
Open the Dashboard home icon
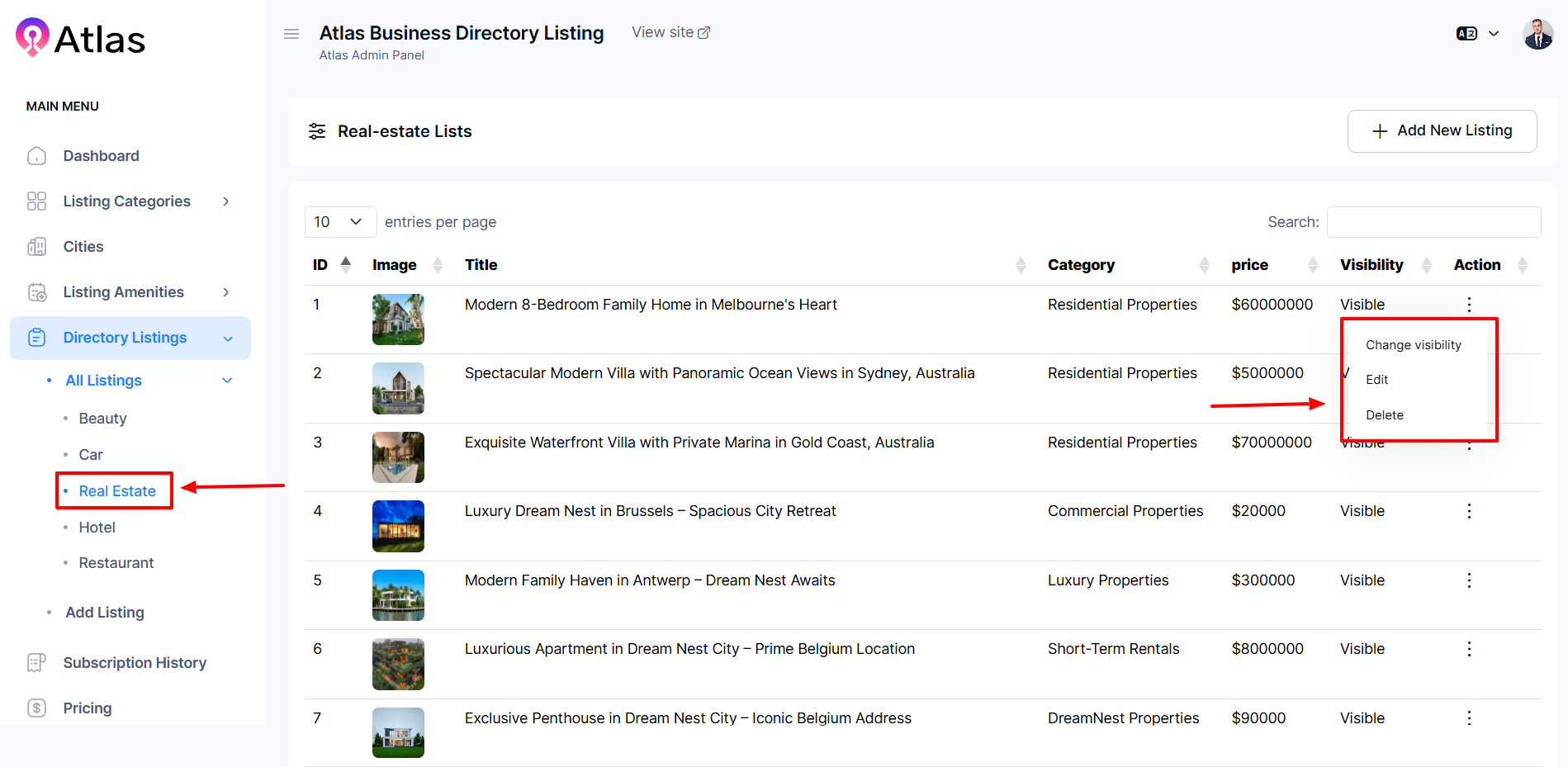(36, 156)
